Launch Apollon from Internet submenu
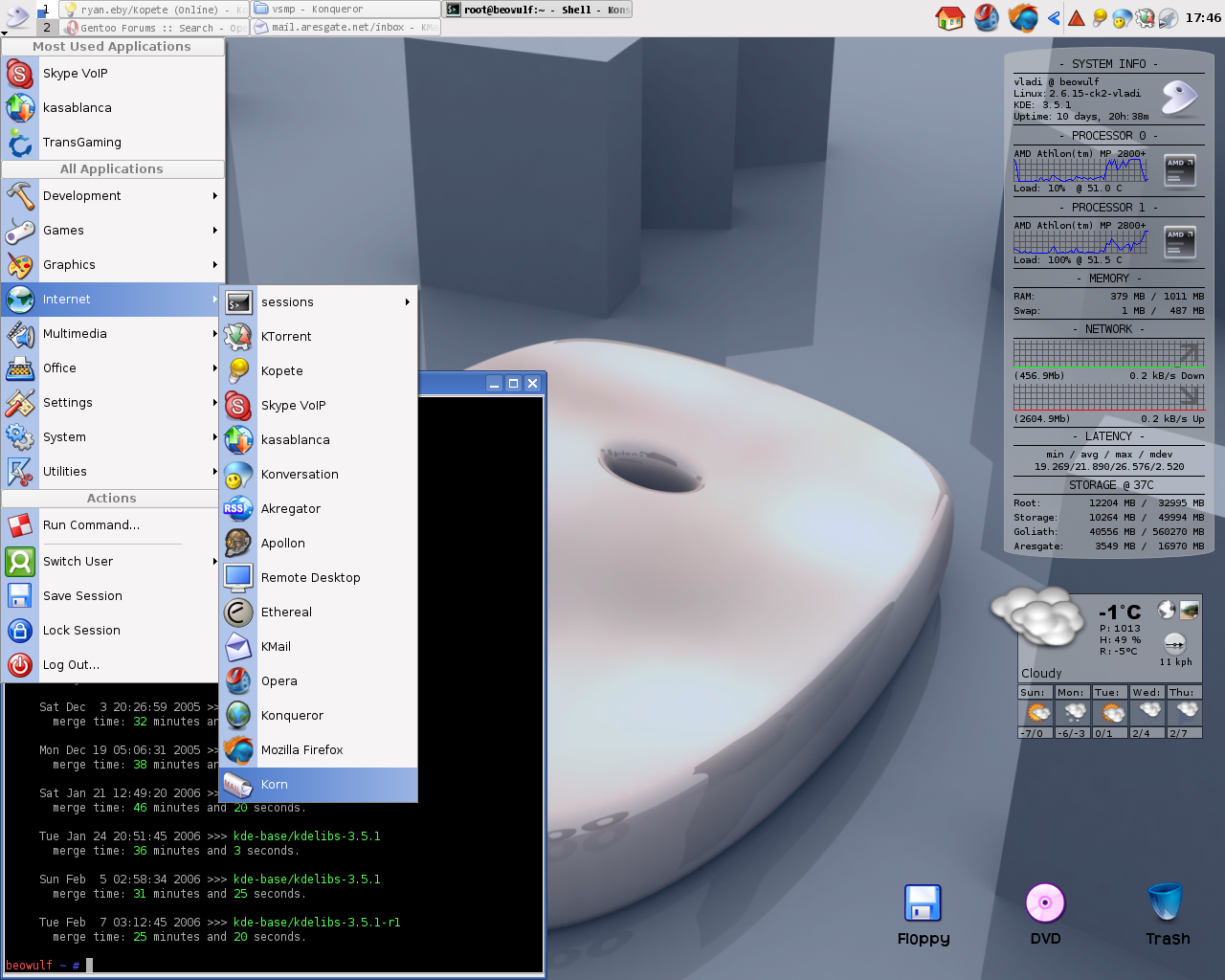This screenshot has width=1225, height=980. coord(319,544)
